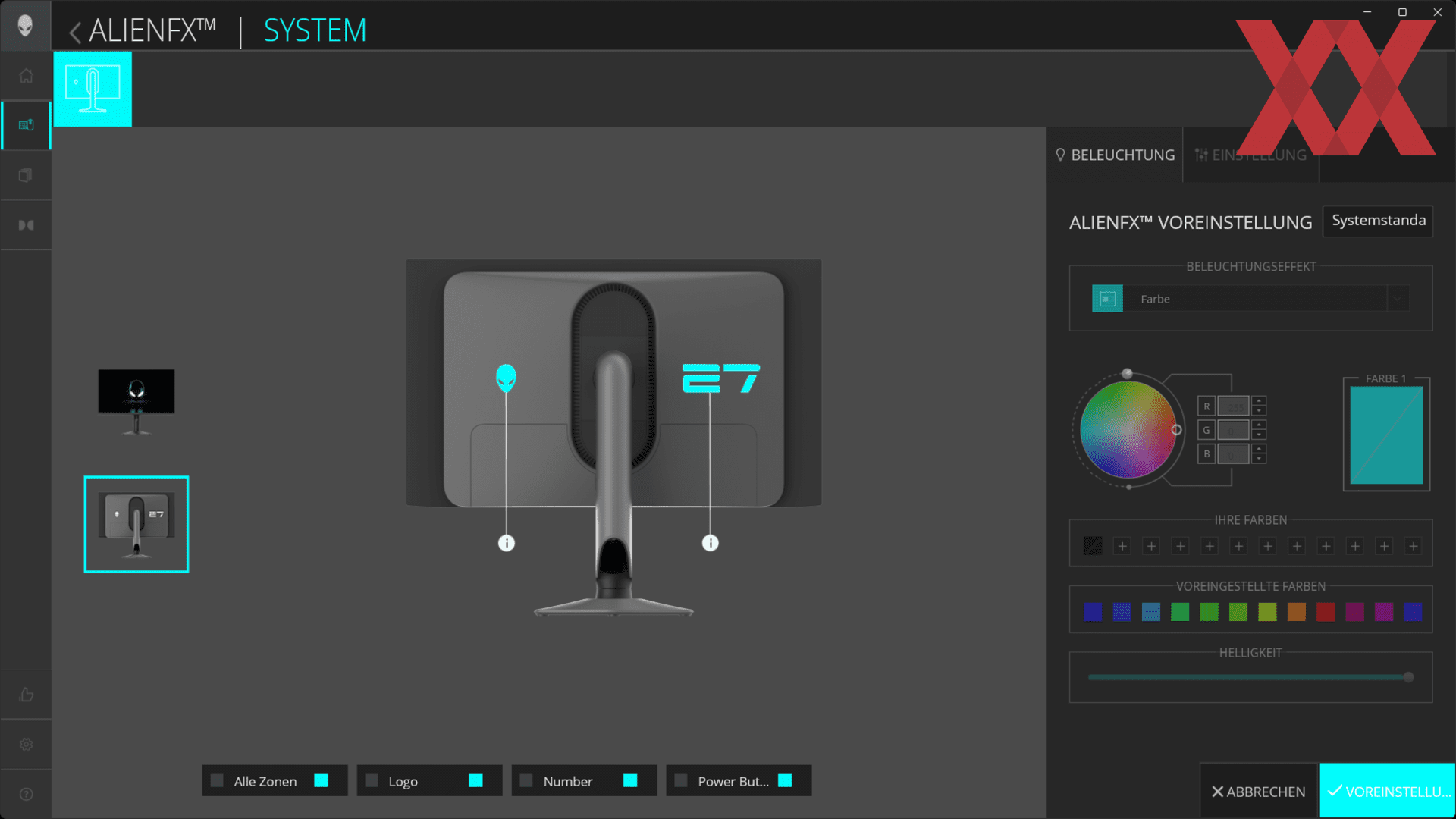1456x819 pixels.
Task: Decrease the G value with down stepper
Action: coord(1259,435)
